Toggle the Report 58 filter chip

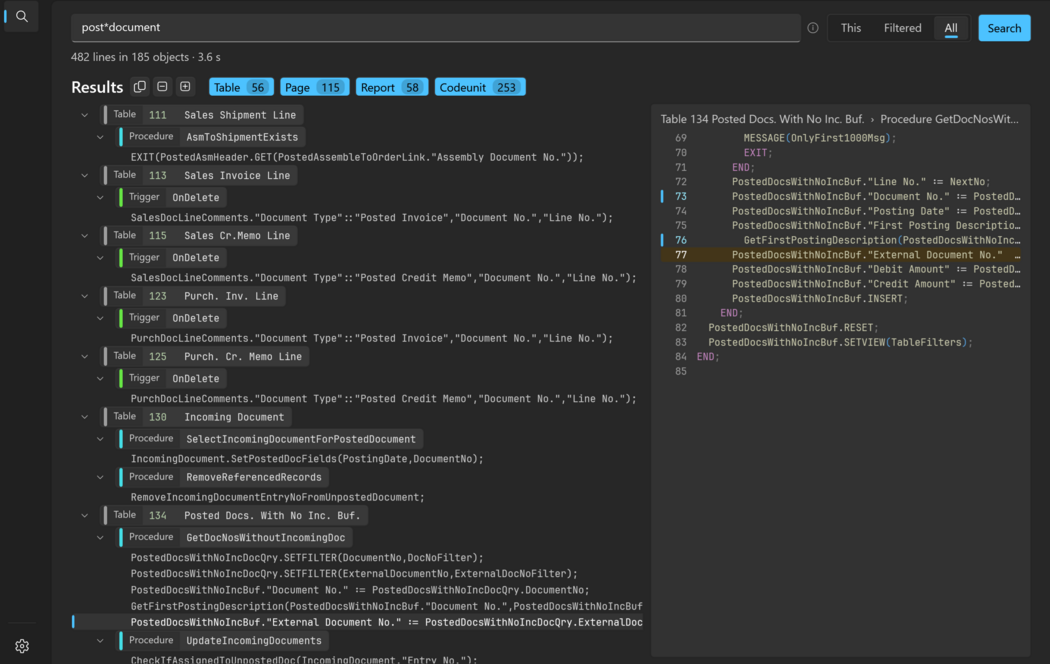[x=392, y=87]
